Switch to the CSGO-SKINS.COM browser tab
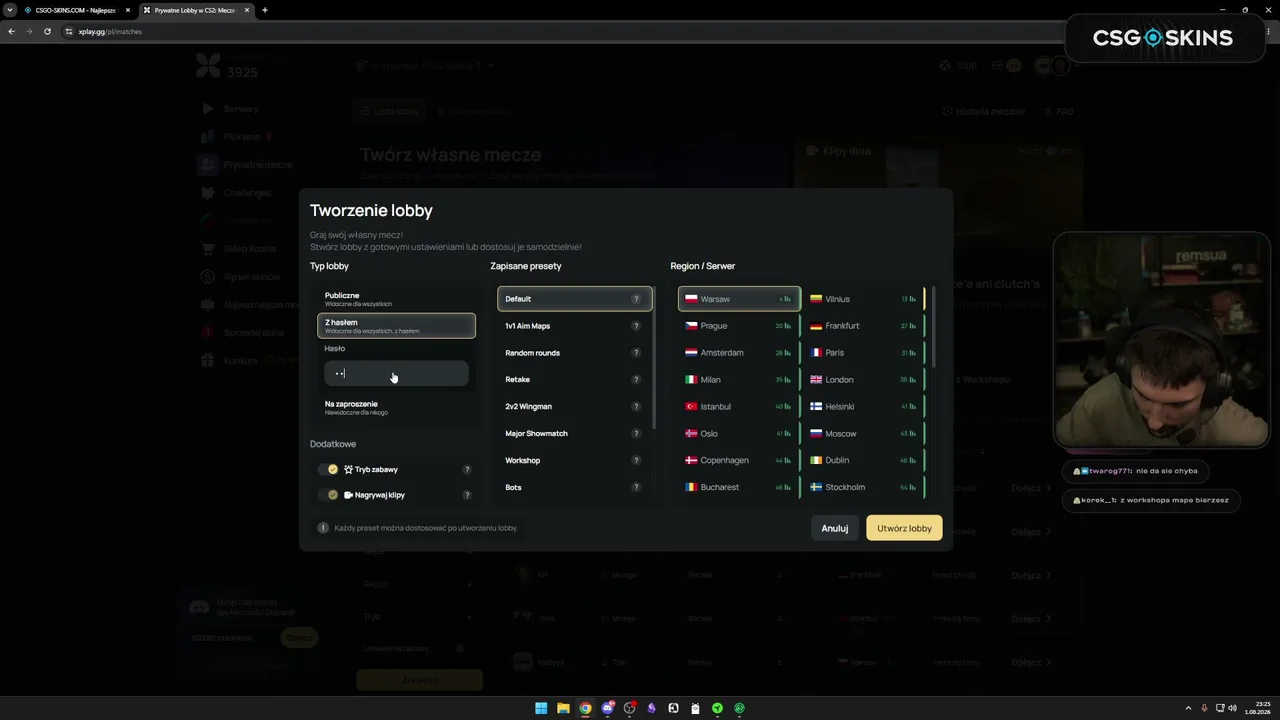The width and height of the screenshot is (1280, 720). [x=77, y=10]
